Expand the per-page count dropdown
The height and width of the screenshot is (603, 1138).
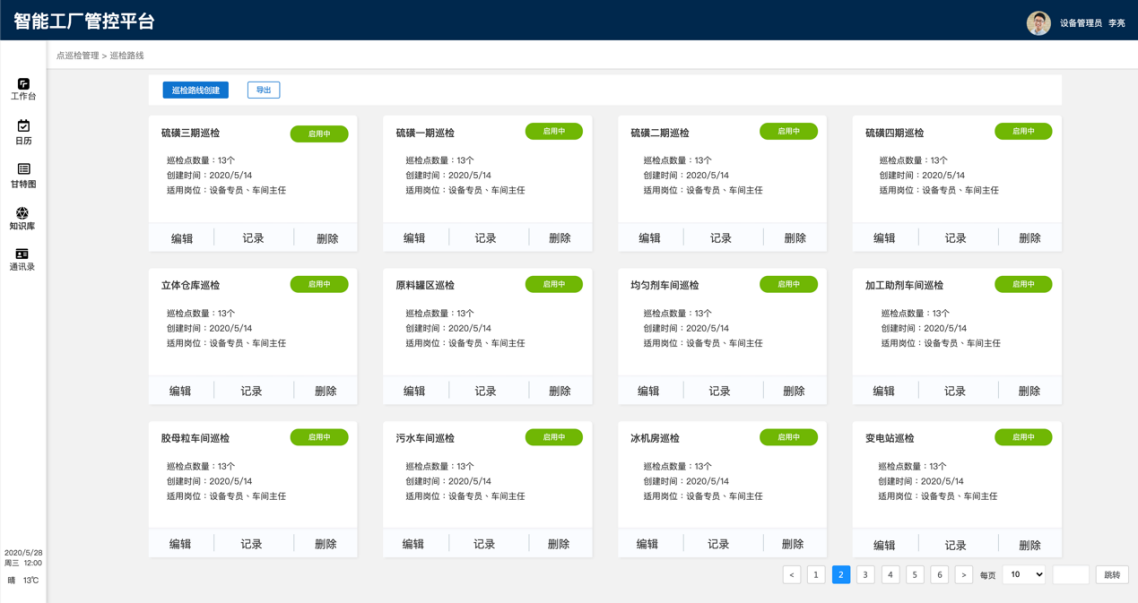tap(1024, 574)
